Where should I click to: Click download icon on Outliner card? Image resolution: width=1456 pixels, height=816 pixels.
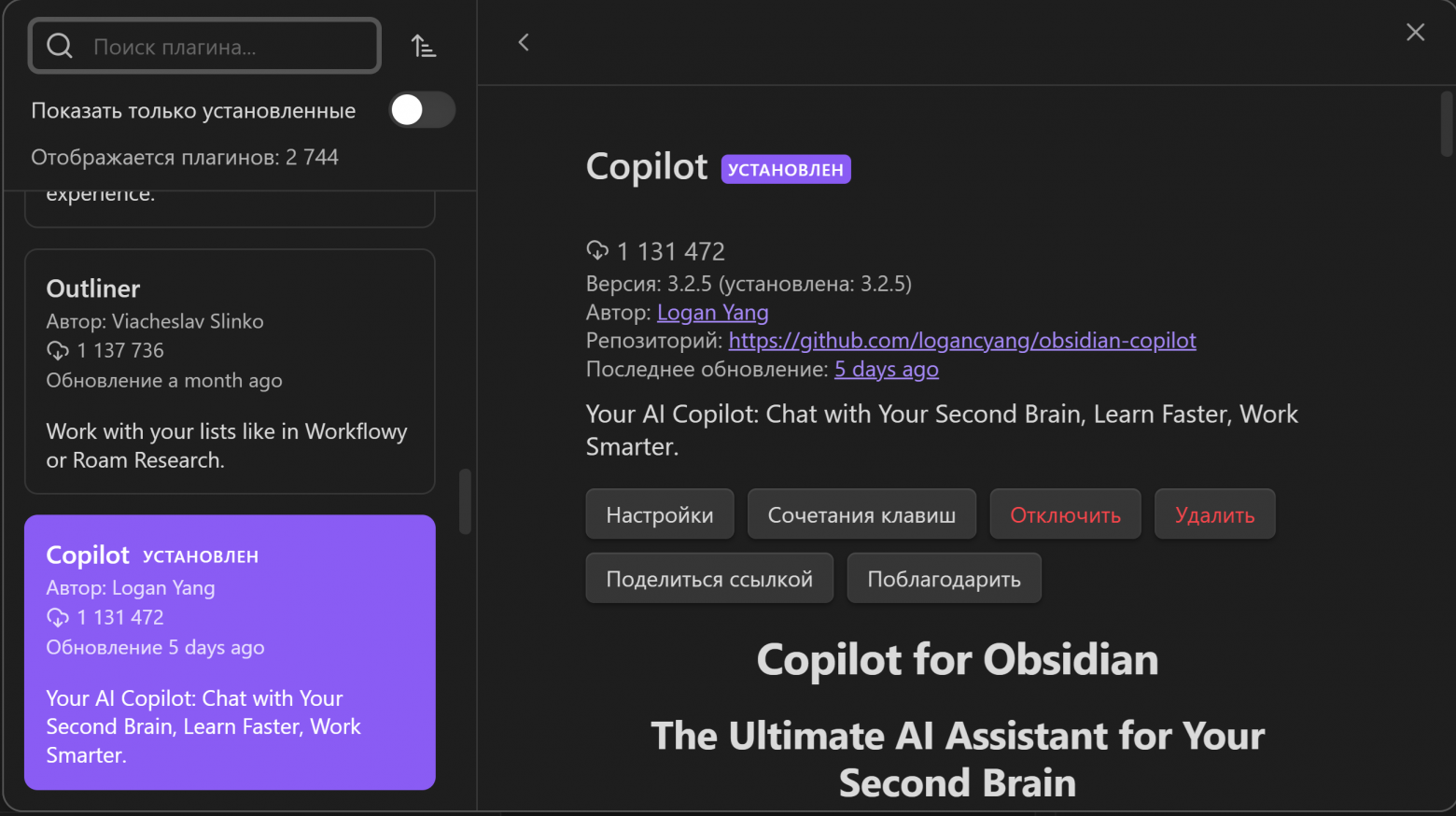coord(58,351)
